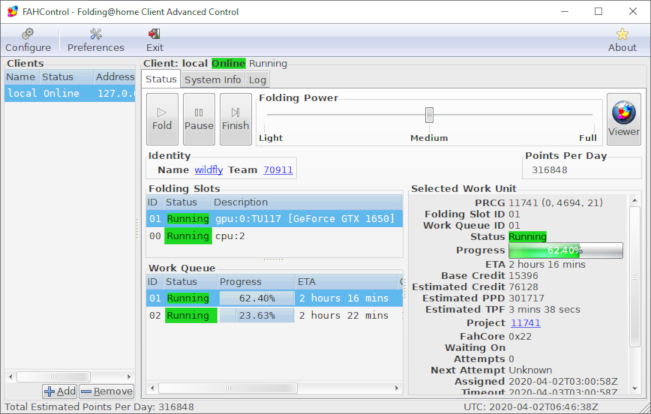The height and width of the screenshot is (414, 651).
Task: Click the FahCore value 0x22
Action: pos(520,336)
